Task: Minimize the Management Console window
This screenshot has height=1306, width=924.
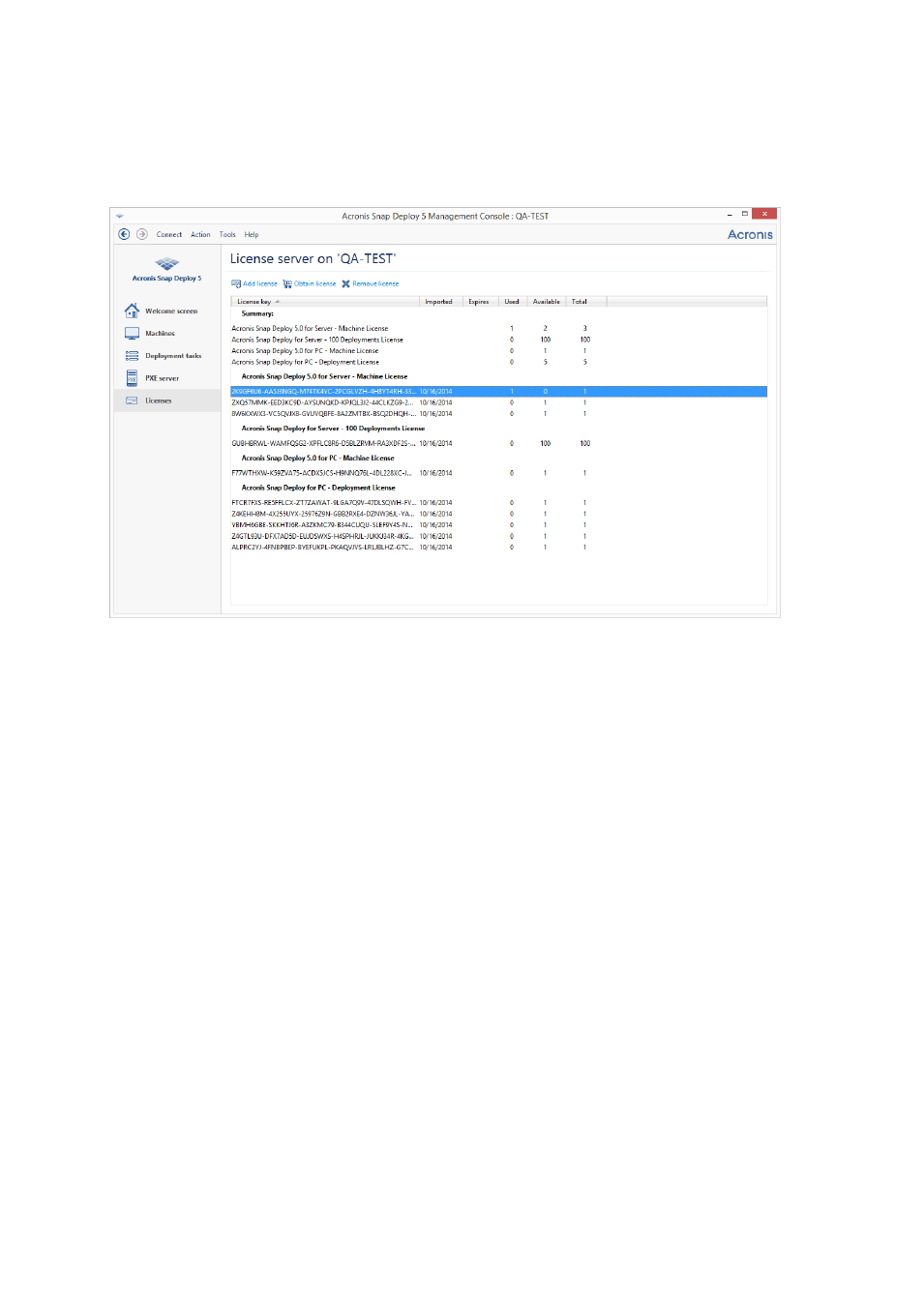Action: pos(730,215)
